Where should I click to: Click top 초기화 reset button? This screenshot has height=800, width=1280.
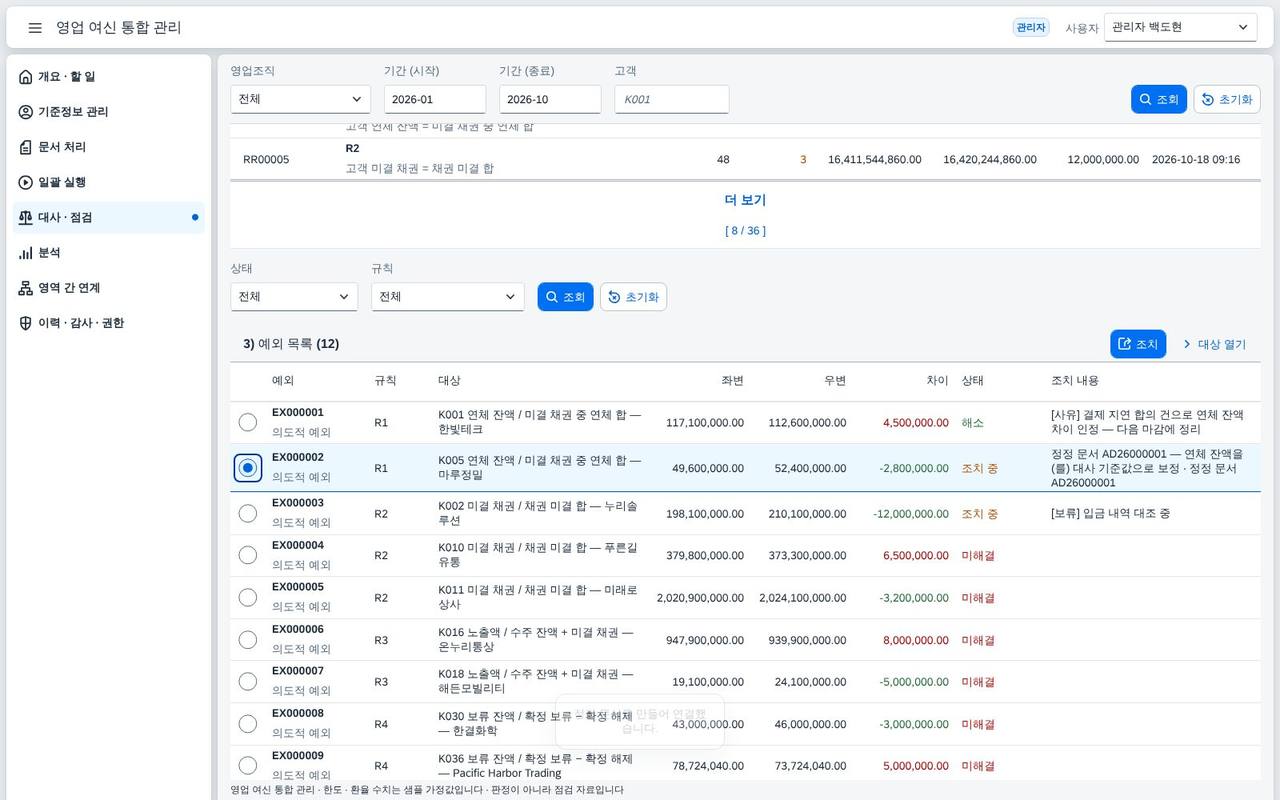(x=1227, y=99)
